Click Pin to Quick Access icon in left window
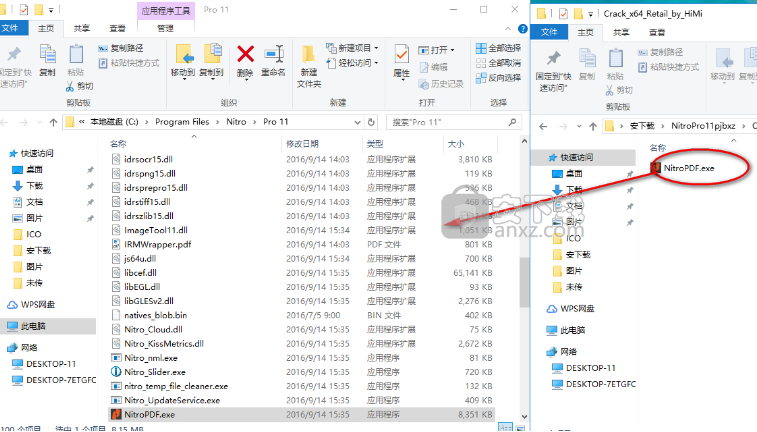757x432 pixels. tap(14, 55)
